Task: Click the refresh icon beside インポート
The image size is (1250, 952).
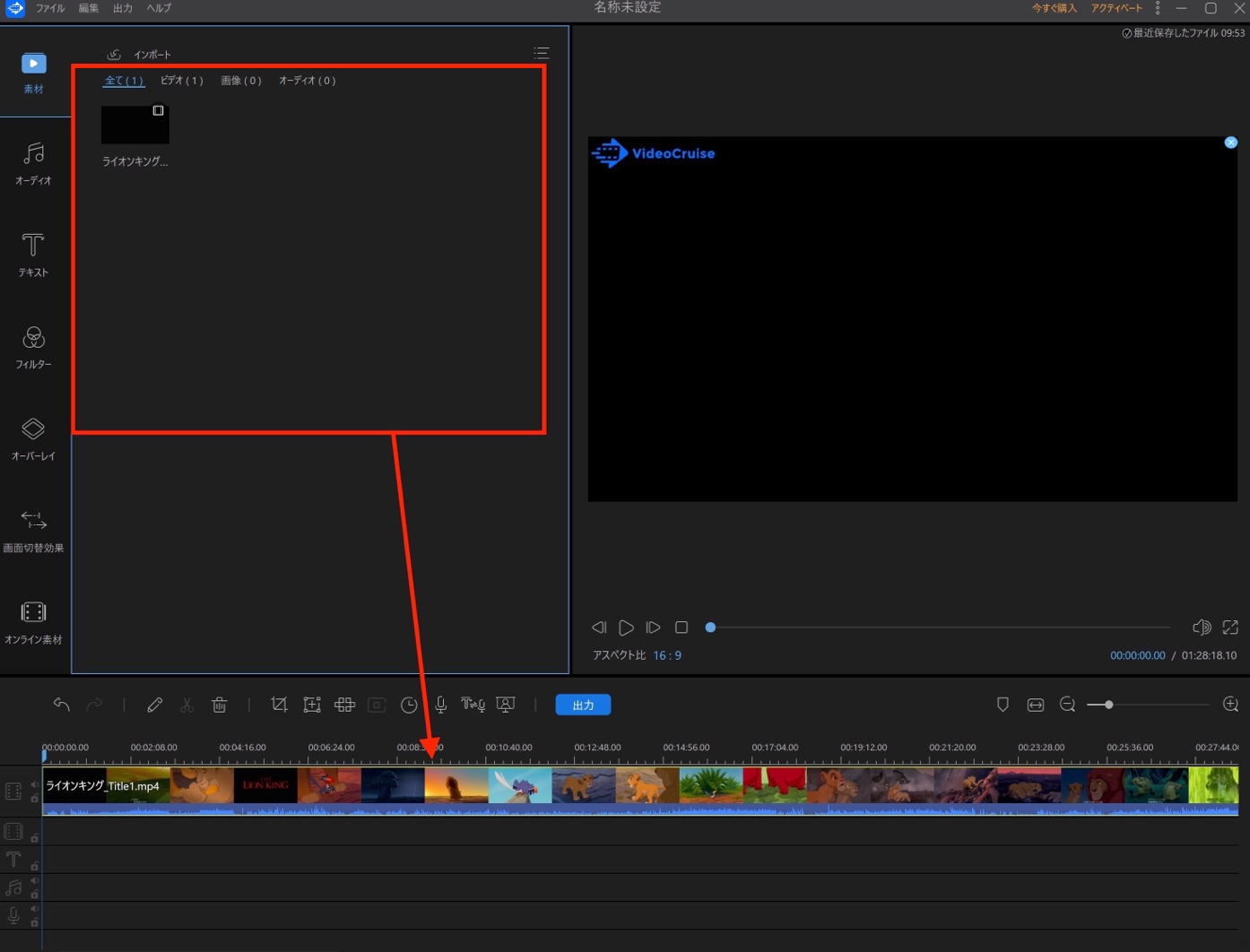Action: click(114, 55)
